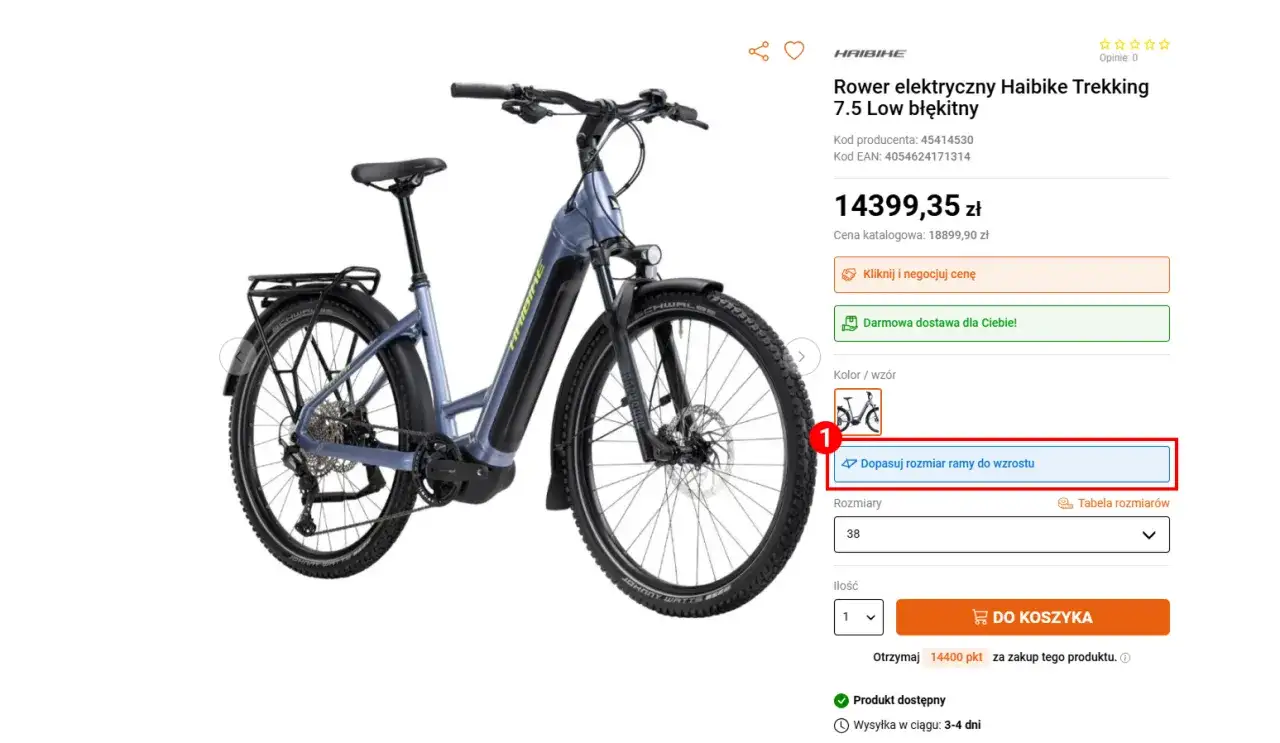
Task: Click the delivery box icon in green banner
Action: (x=849, y=323)
